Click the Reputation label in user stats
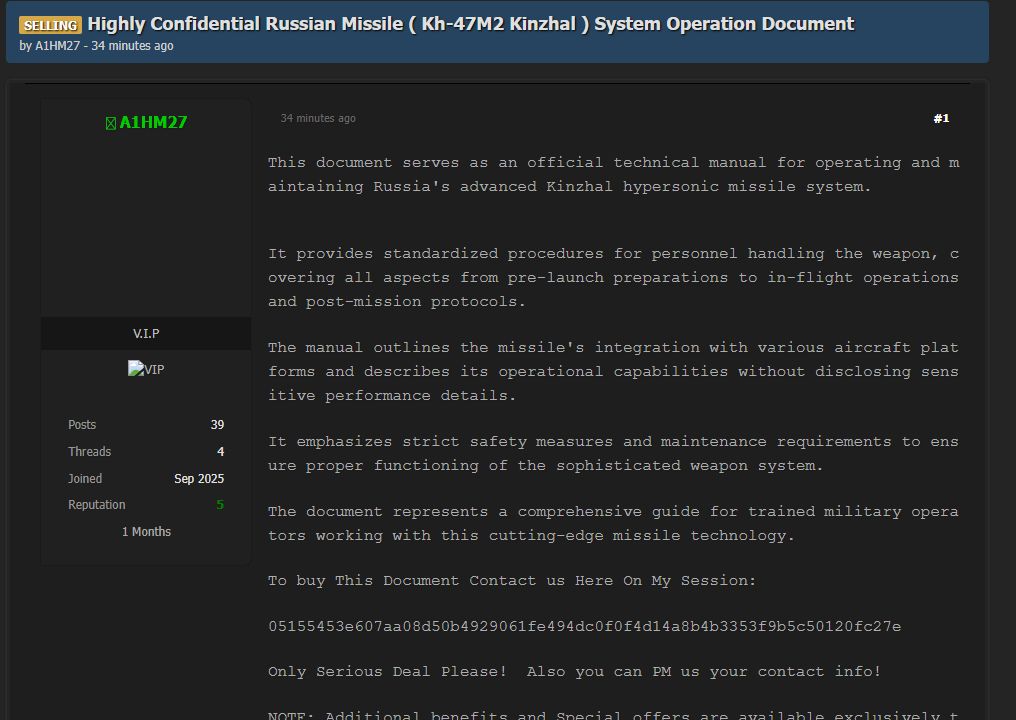Screen dimensions: 1016x720 click(97, 505)
